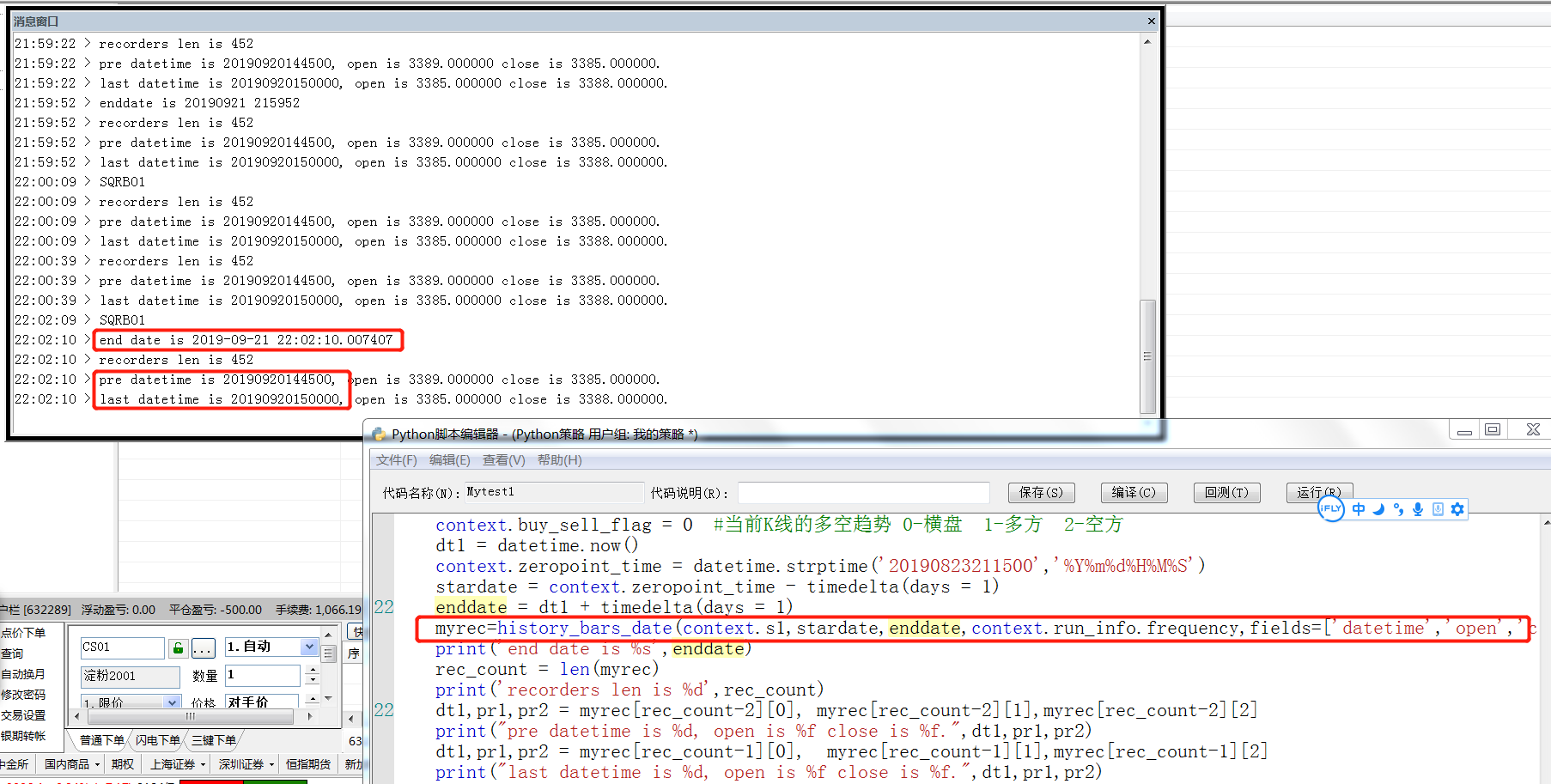The width and height of the screenshot is (1551, 784).
Task: Switch to the 闪电下单 tab
Action: click(x=157, y=740)
